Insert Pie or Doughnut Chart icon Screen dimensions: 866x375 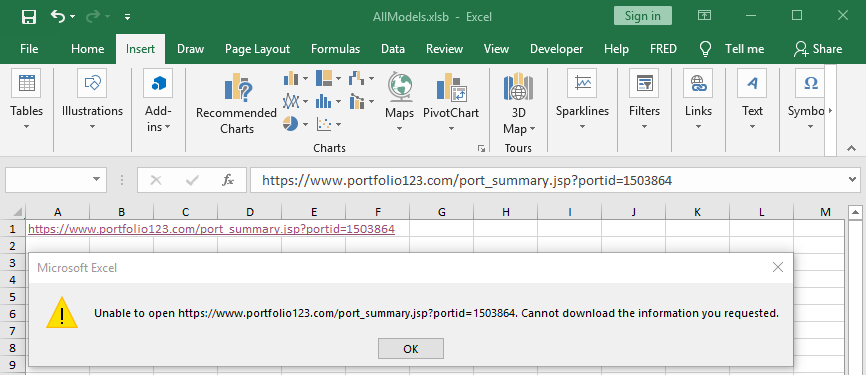(291, 124)
